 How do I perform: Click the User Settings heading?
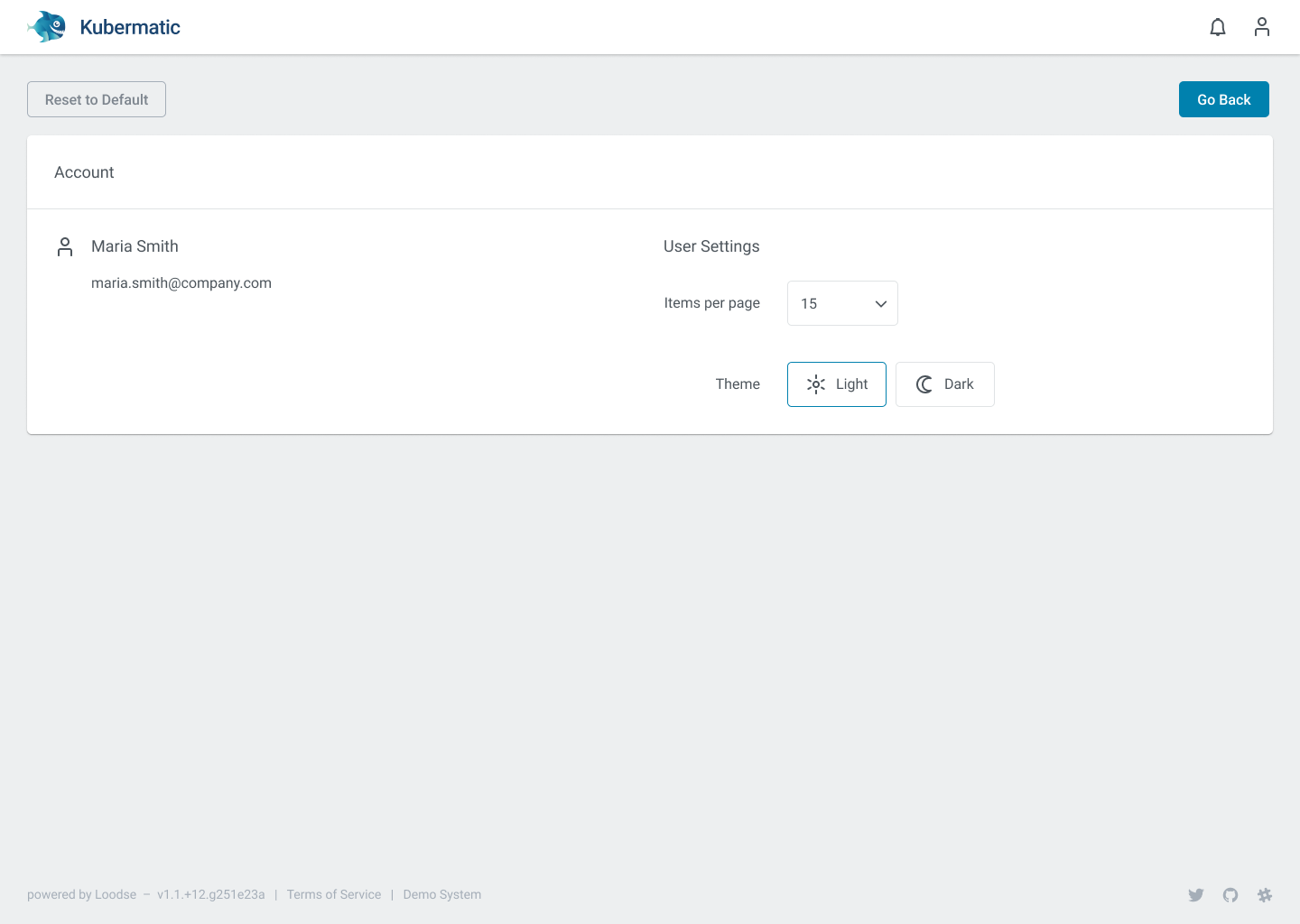click(711, 245)
